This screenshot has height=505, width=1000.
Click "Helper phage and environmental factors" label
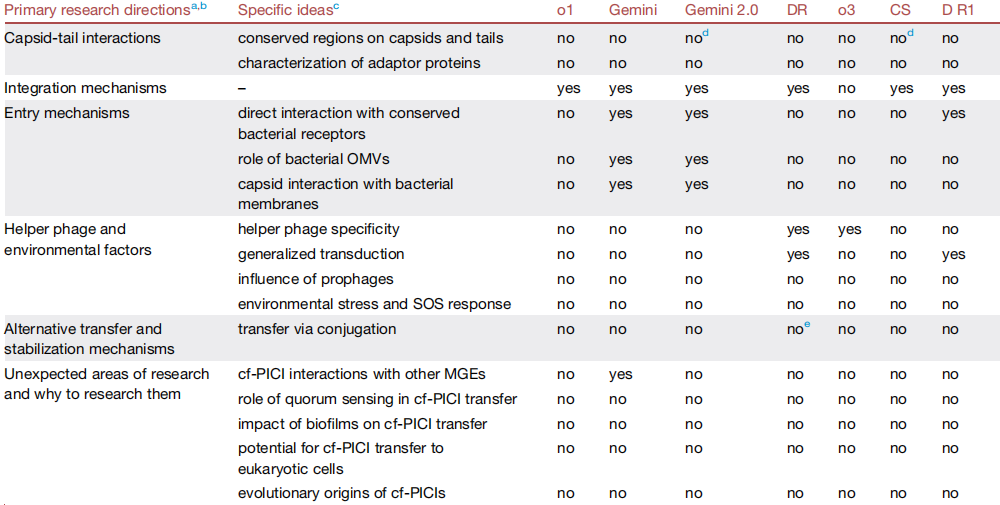click(x=78, y=239)
